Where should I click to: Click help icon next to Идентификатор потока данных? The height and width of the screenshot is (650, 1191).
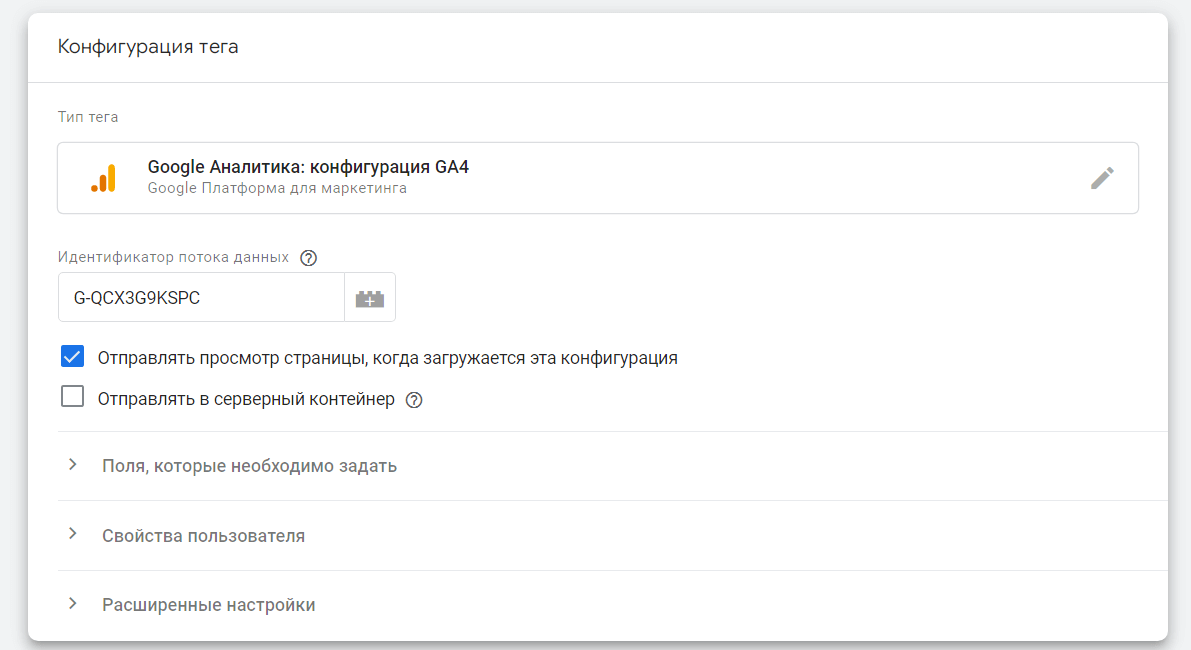coord(308,258)
